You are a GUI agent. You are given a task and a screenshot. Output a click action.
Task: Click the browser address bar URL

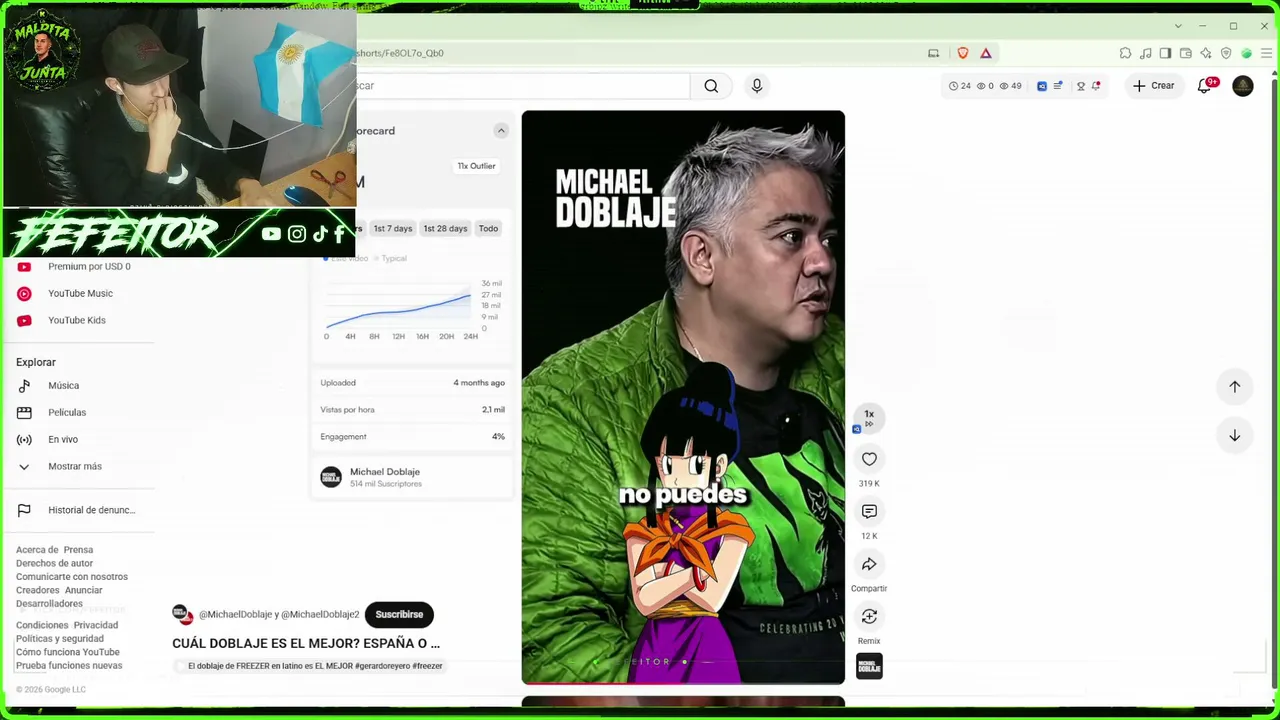400,53
